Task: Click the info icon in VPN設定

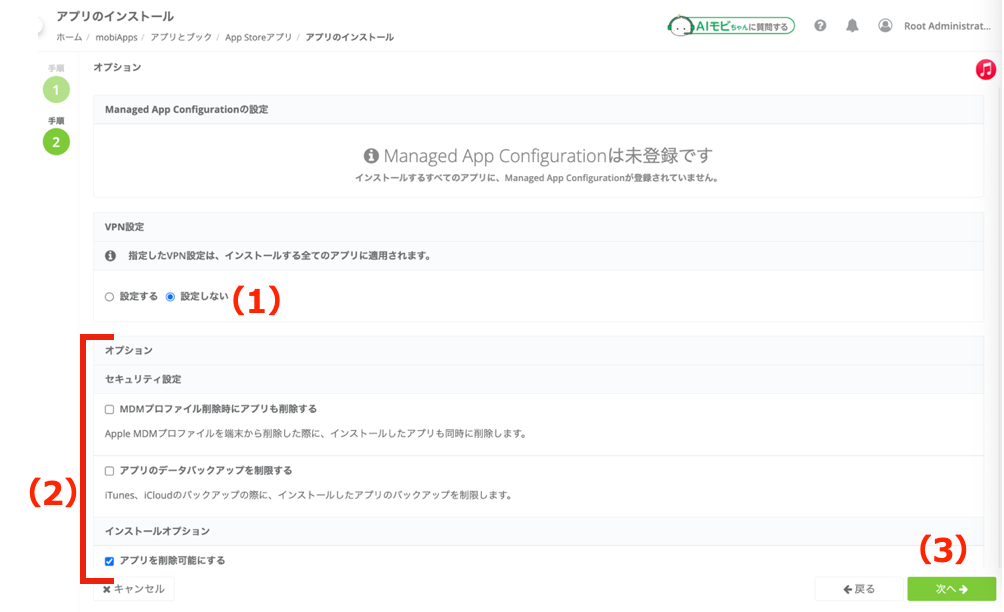Action: tap(110, 255)
